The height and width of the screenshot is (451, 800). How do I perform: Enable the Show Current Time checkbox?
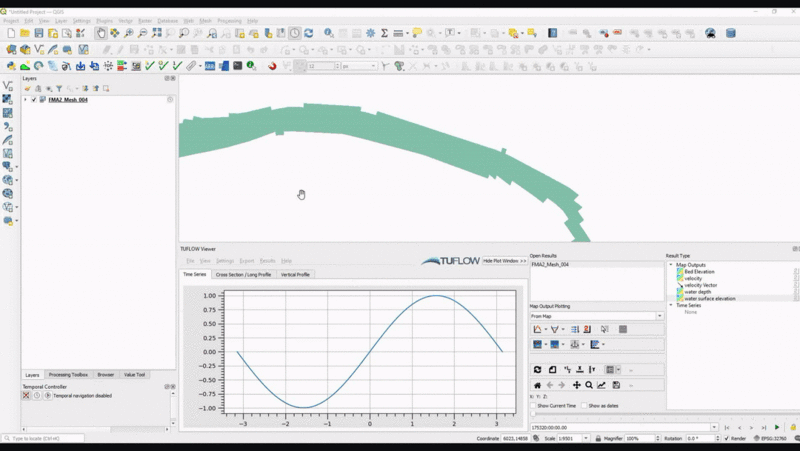(533, 406)
